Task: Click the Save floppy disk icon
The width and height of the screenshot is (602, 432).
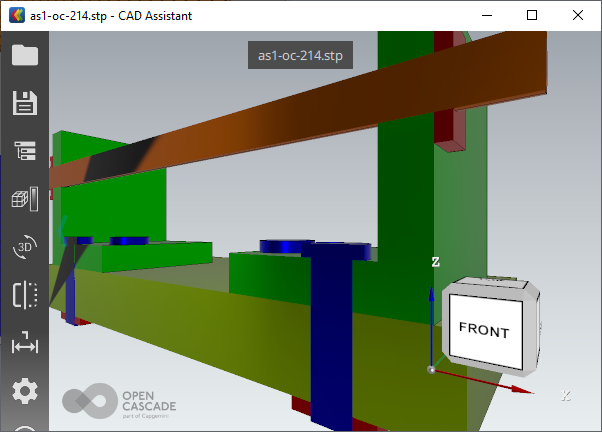Action: point(24,103)
